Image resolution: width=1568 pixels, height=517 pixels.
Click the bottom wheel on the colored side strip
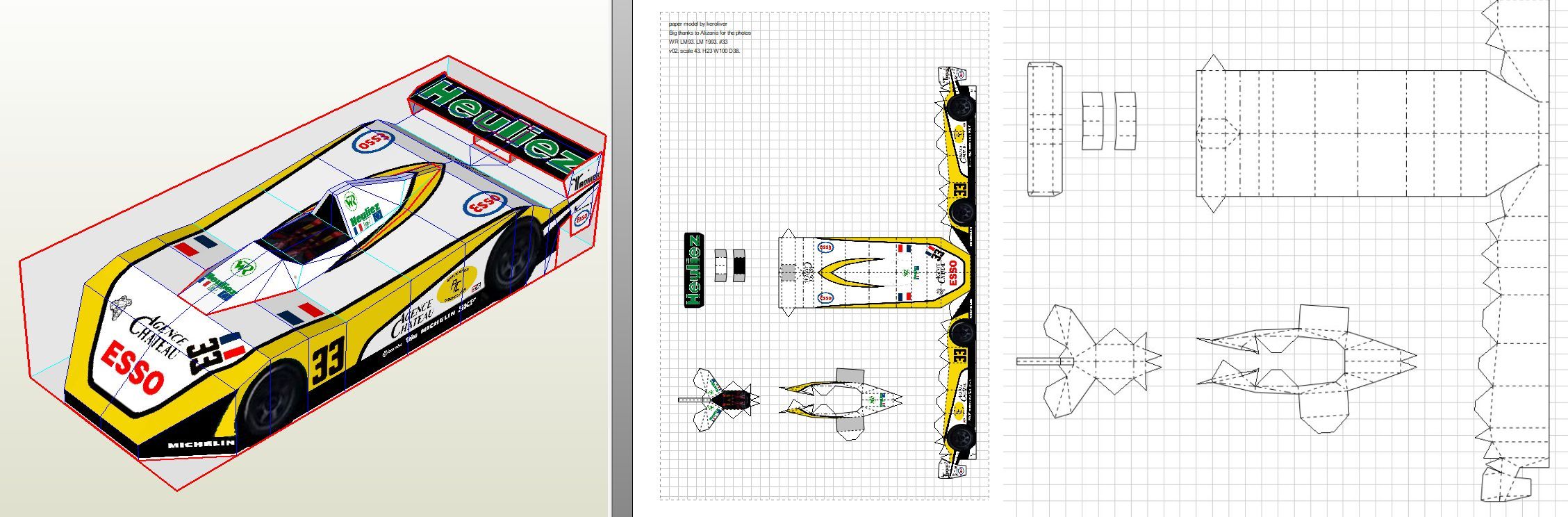(x=961, y=438)
